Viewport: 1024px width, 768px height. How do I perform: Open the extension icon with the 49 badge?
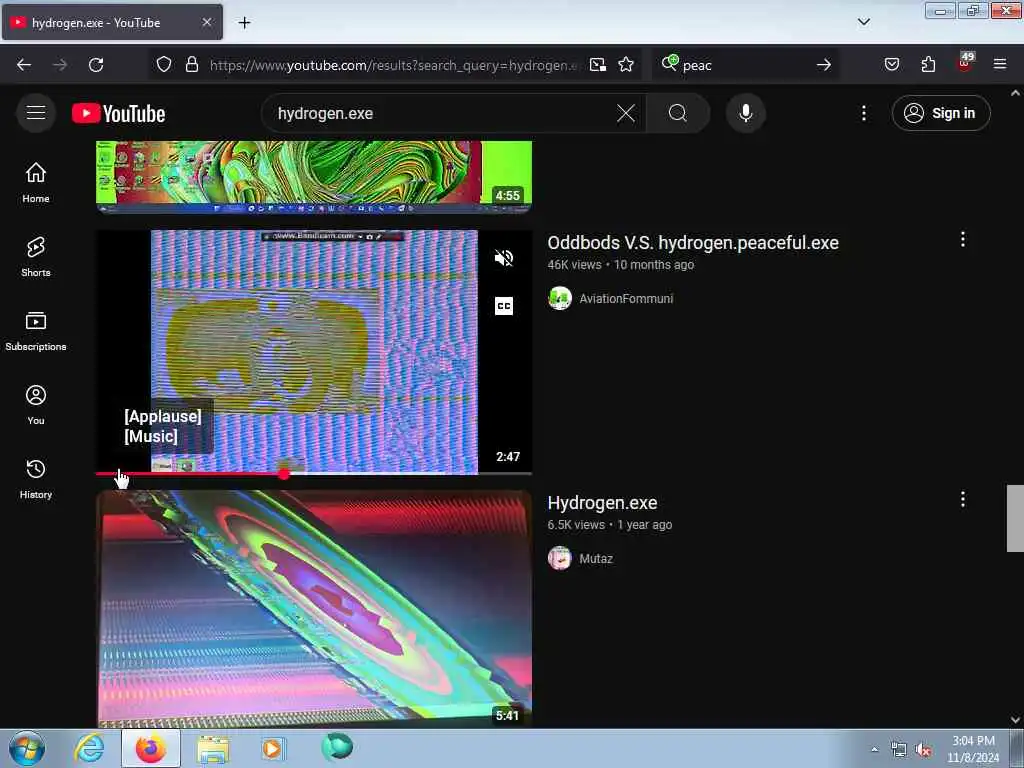(x=965, y=63)
